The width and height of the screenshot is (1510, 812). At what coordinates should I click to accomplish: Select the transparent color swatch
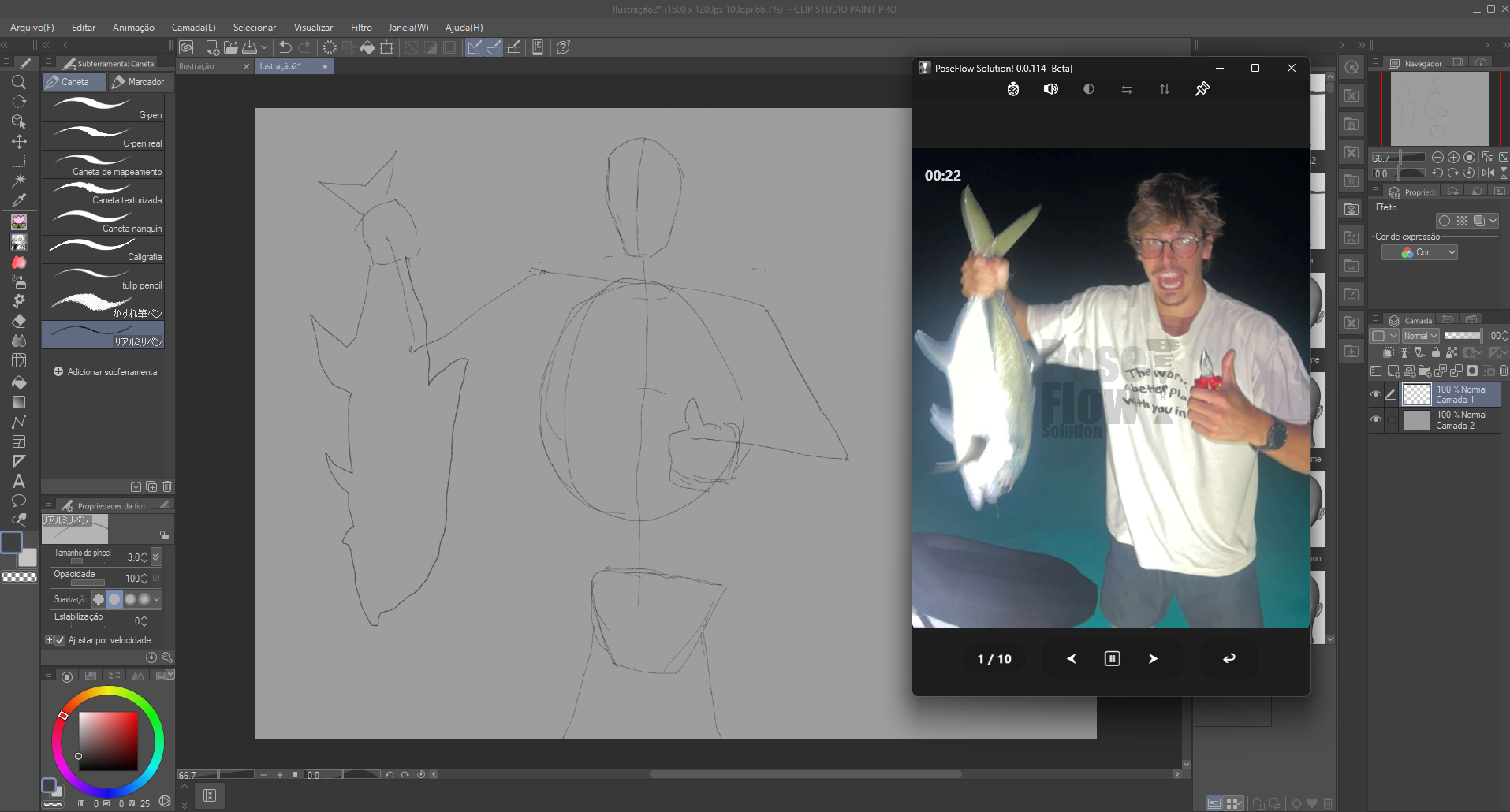pyautogui.click(x=20, y=578)
